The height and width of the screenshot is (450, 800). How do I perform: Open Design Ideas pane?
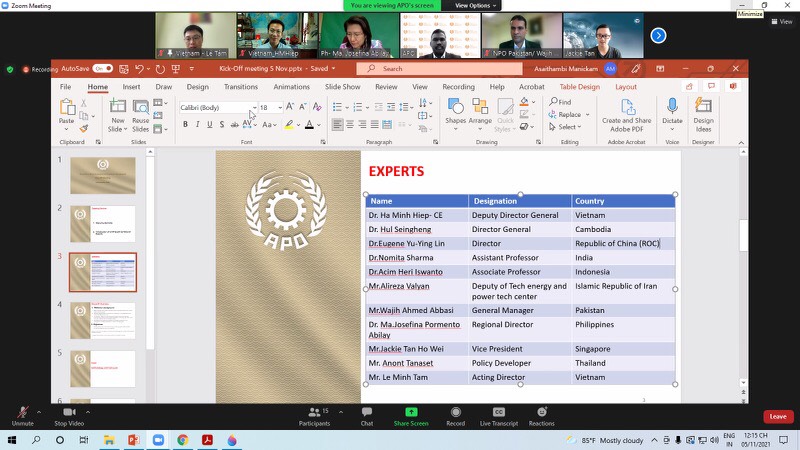(x=703, y=115)
